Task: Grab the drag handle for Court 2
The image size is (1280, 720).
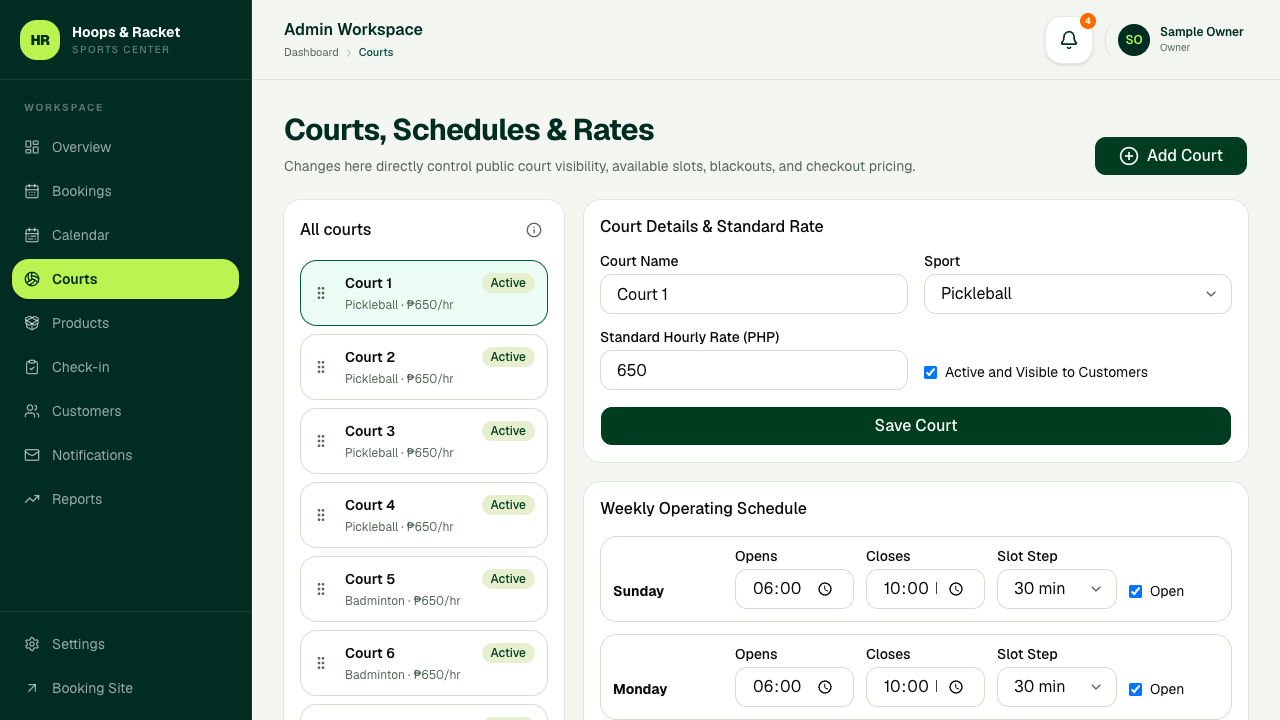Action: coord(321,367)
